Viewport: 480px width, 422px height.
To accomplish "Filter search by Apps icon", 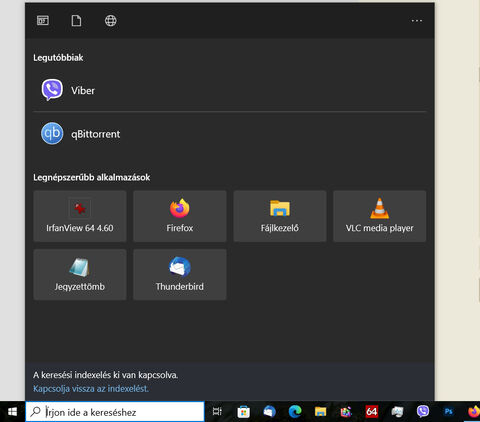I will (x=43, y=21).
